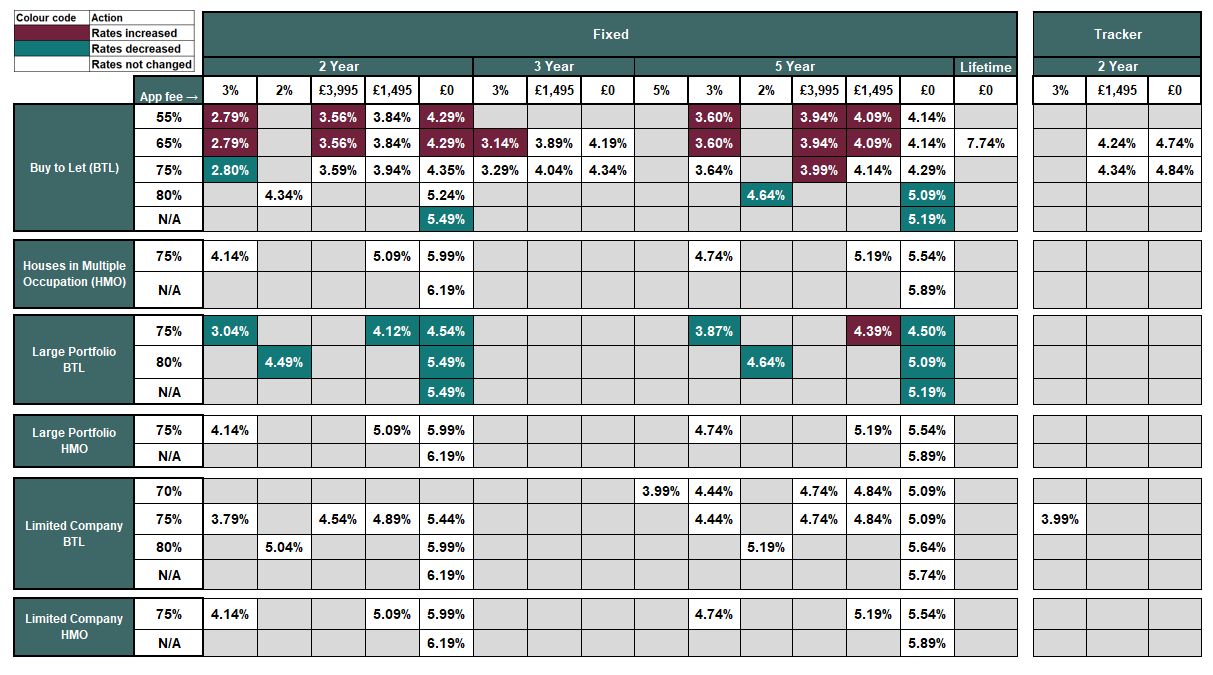Select the '3 Year' column group header
Image resolution: width=1213 pixels, height=675 pixels.
pos(553,66)
